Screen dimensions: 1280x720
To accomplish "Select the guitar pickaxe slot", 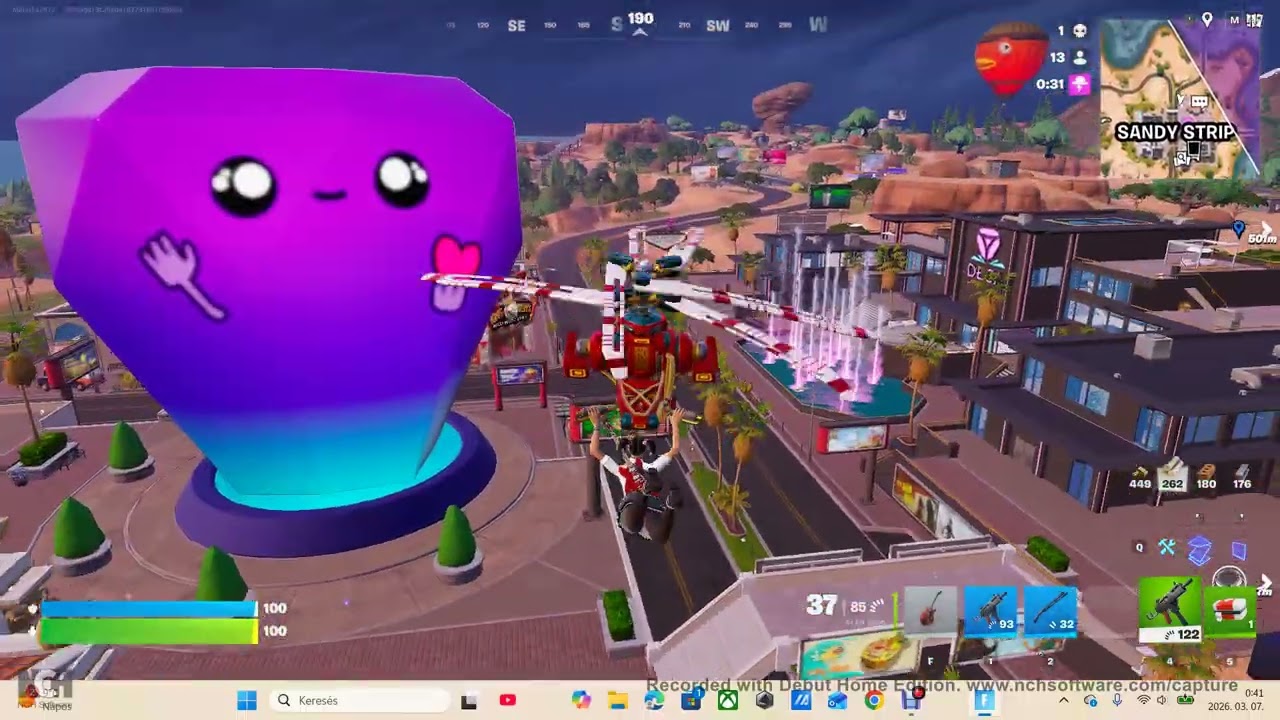I will click(930, 612).
